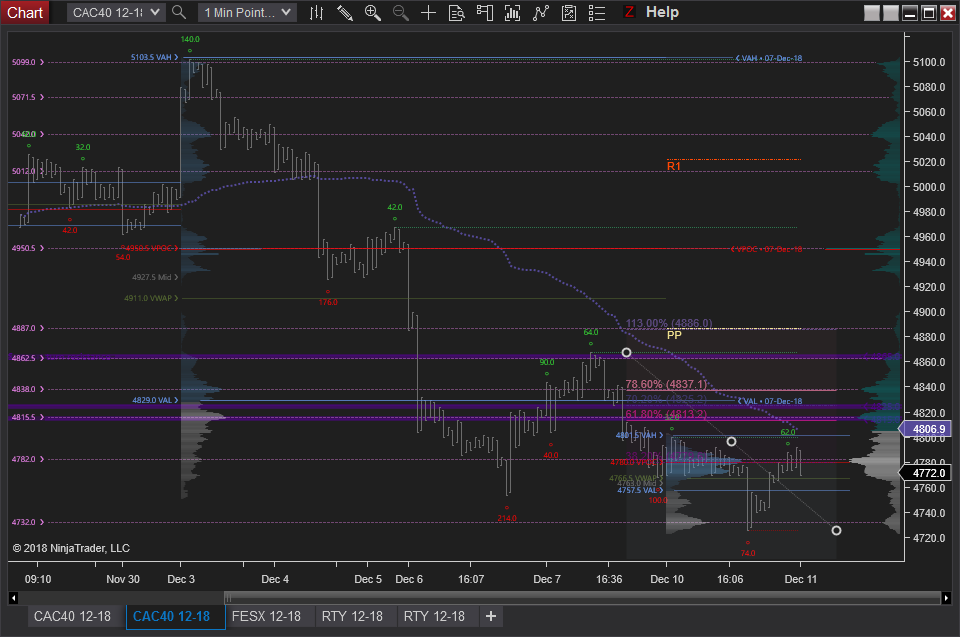Click the green 140.0 swing high label

(190, 39)
